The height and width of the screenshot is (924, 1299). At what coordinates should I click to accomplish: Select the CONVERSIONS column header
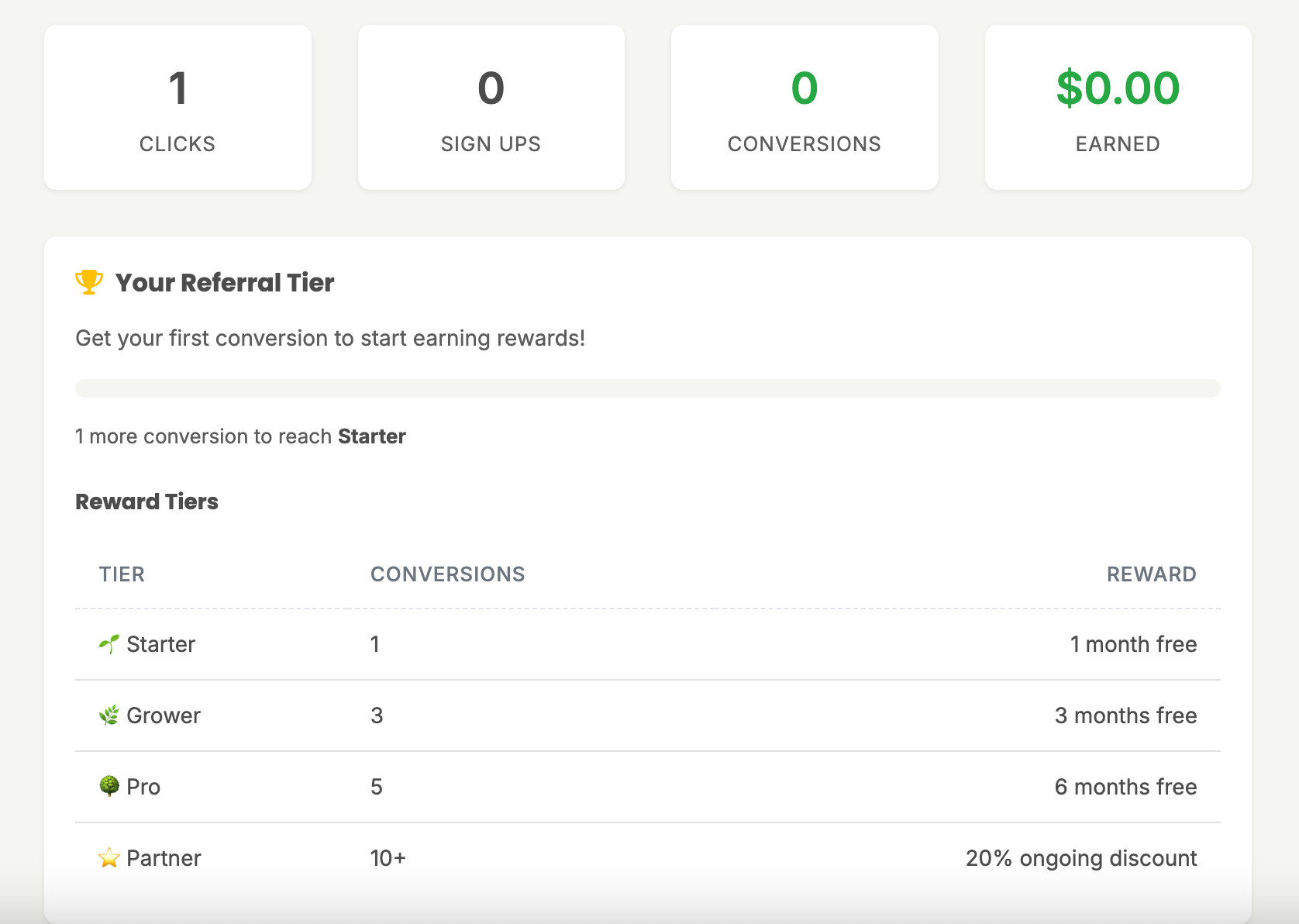[448, 574]
